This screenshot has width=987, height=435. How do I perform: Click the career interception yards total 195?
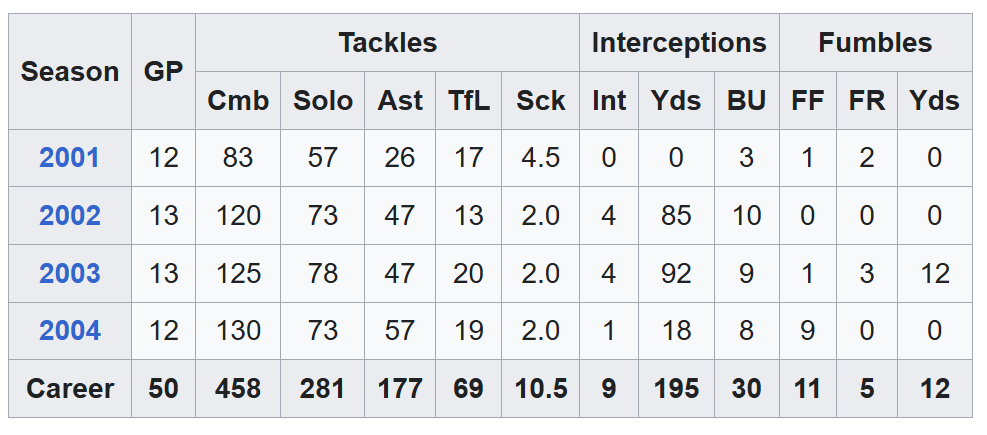tap(676, 388)
